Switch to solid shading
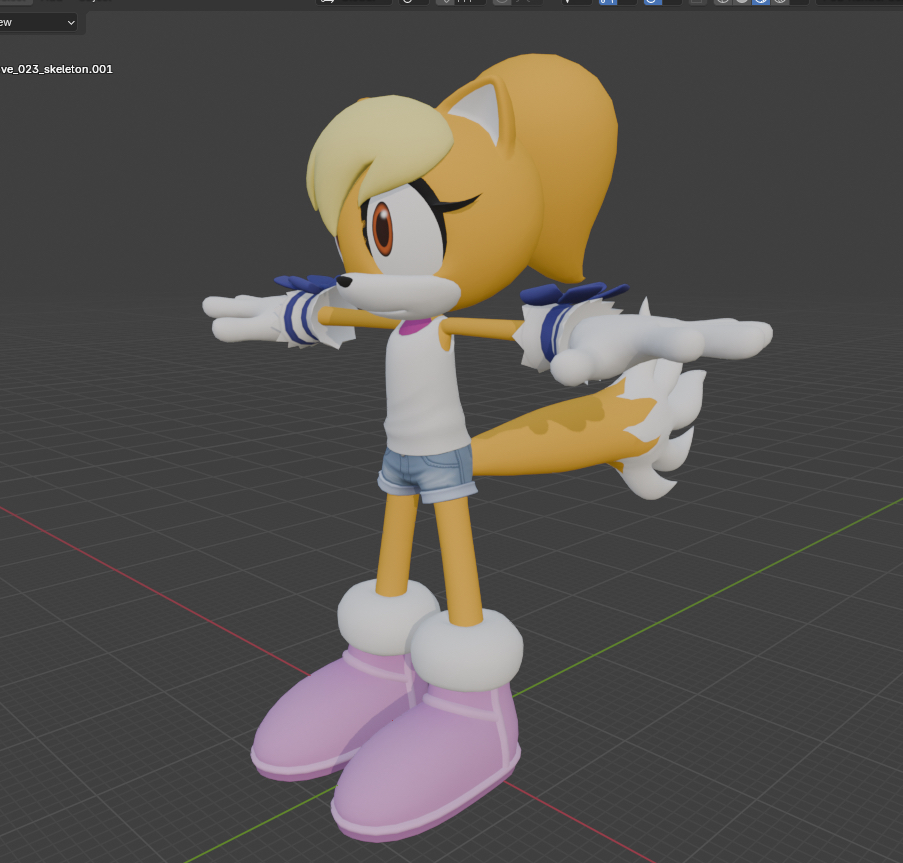This screenshot has width=903, height=863. coord(742,2)
